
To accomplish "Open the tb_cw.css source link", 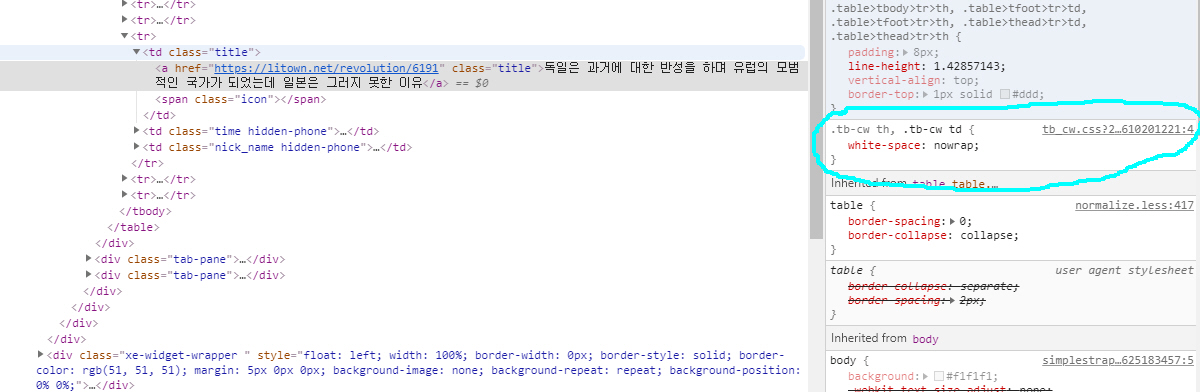I will click(x=1118, y=130).
